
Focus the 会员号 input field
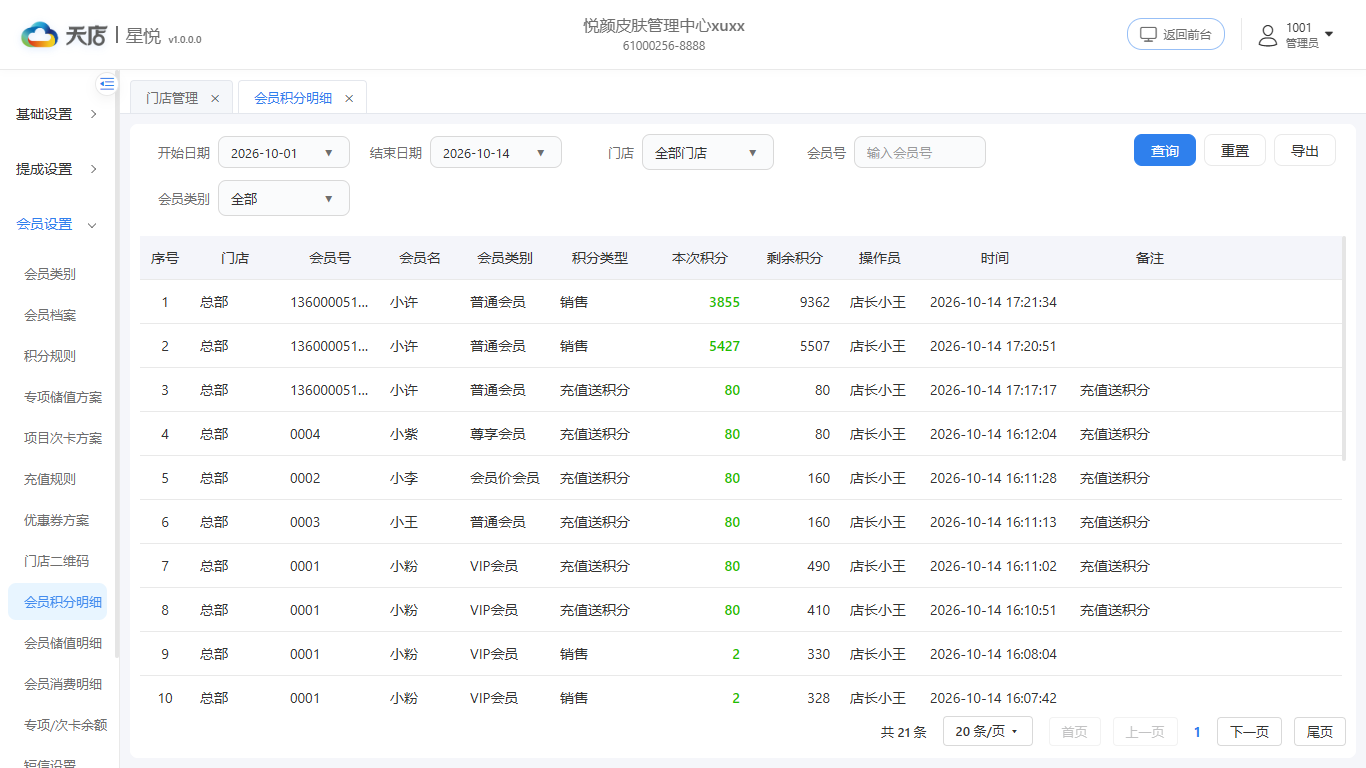coord(920,153)
